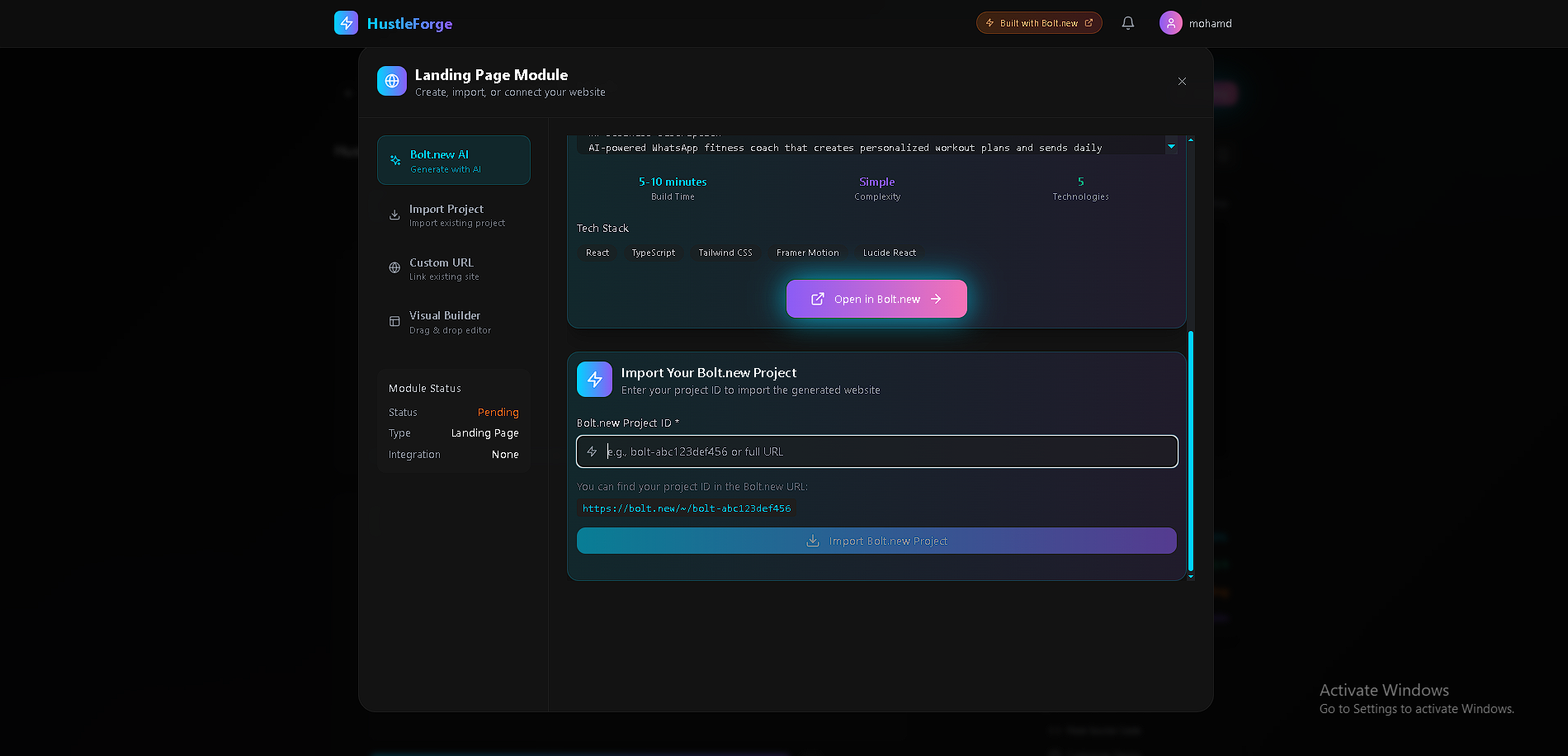Image resolution: width=1568 pixels, height=756 pixels.
Task: Click the None integration value
Action: pyautogui.click(x=505, y=455)
